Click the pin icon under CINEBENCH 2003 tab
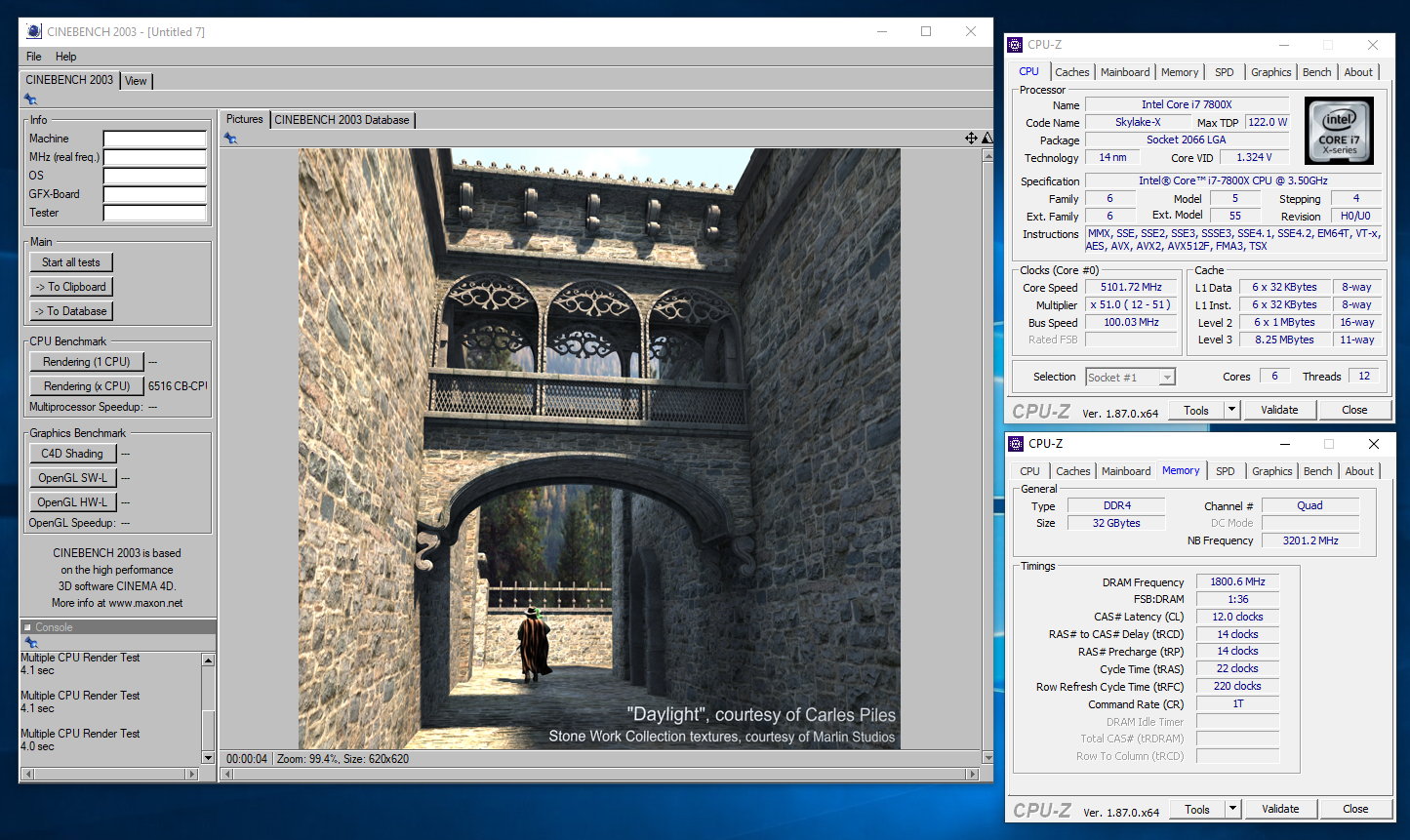The image size is (1410, 840). (30, 100)
